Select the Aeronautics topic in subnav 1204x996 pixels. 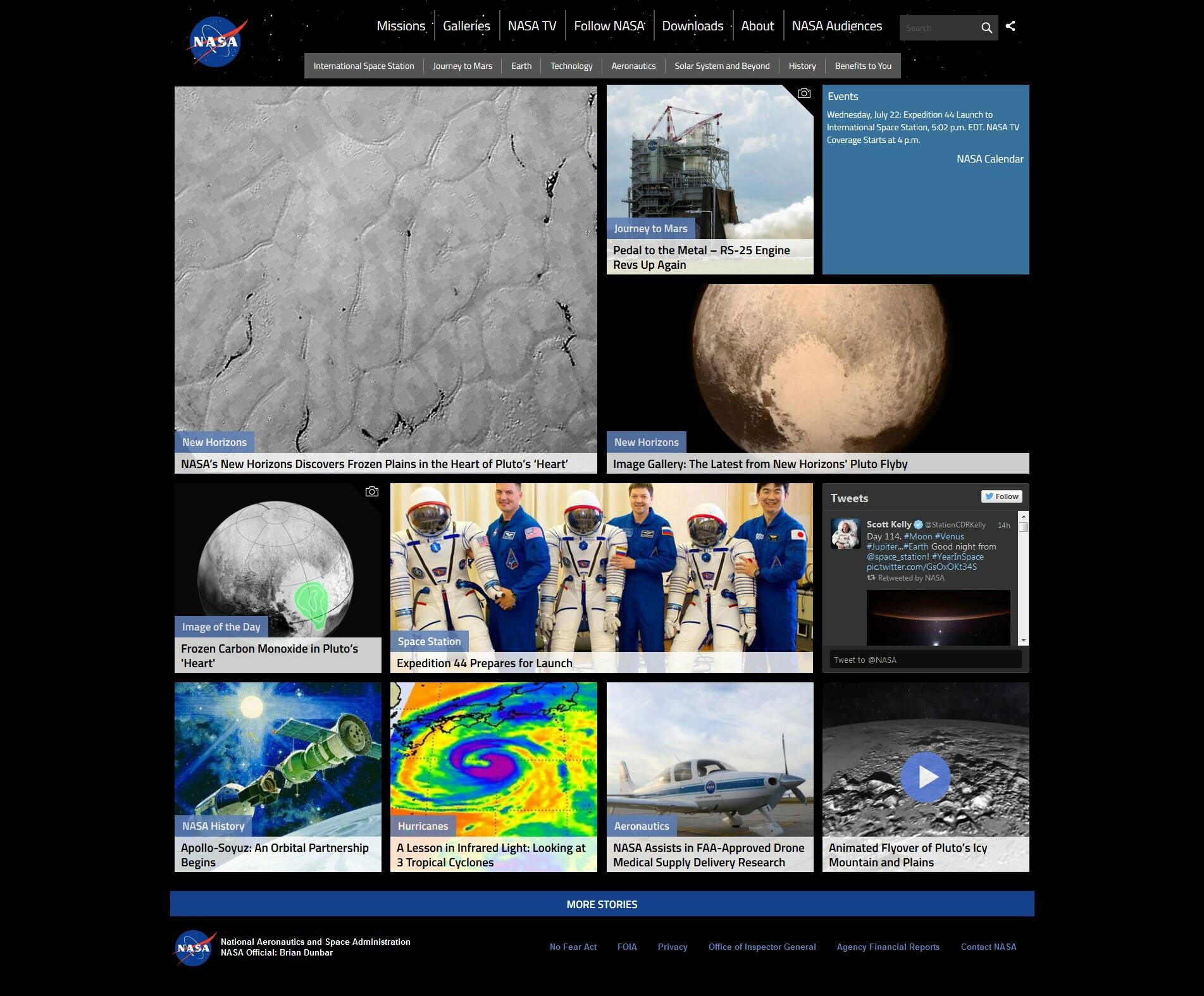coord(633,66)
